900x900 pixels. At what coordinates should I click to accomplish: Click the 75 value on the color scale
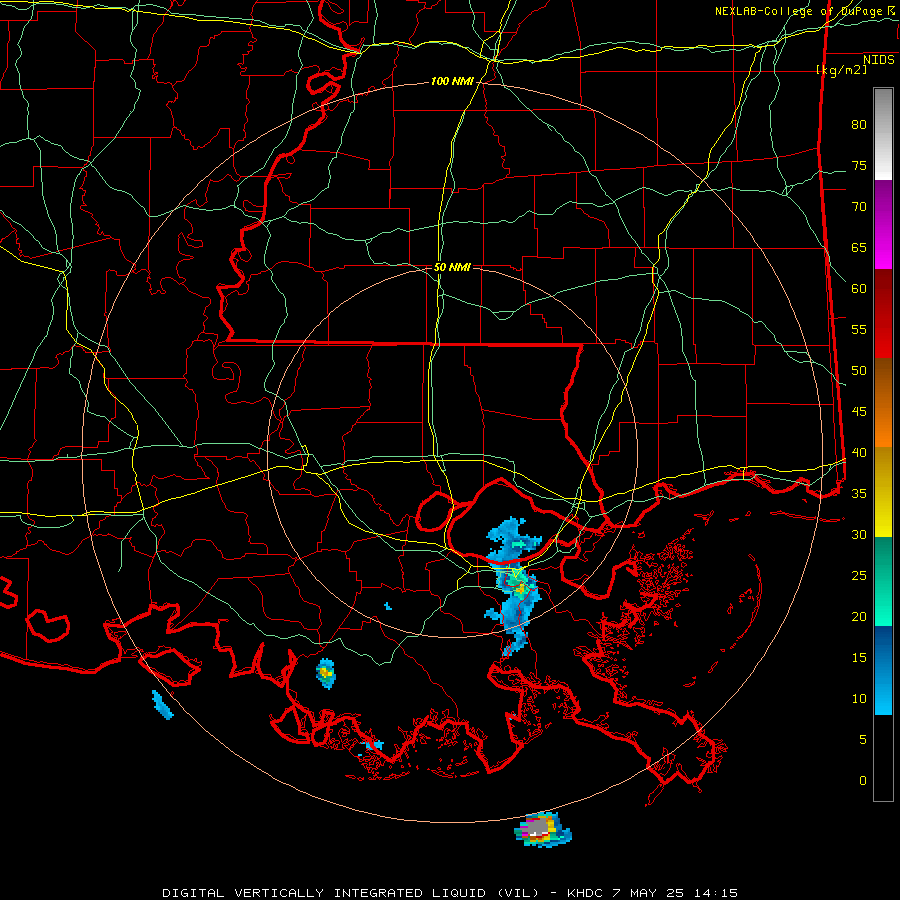(x=859, y=166)
